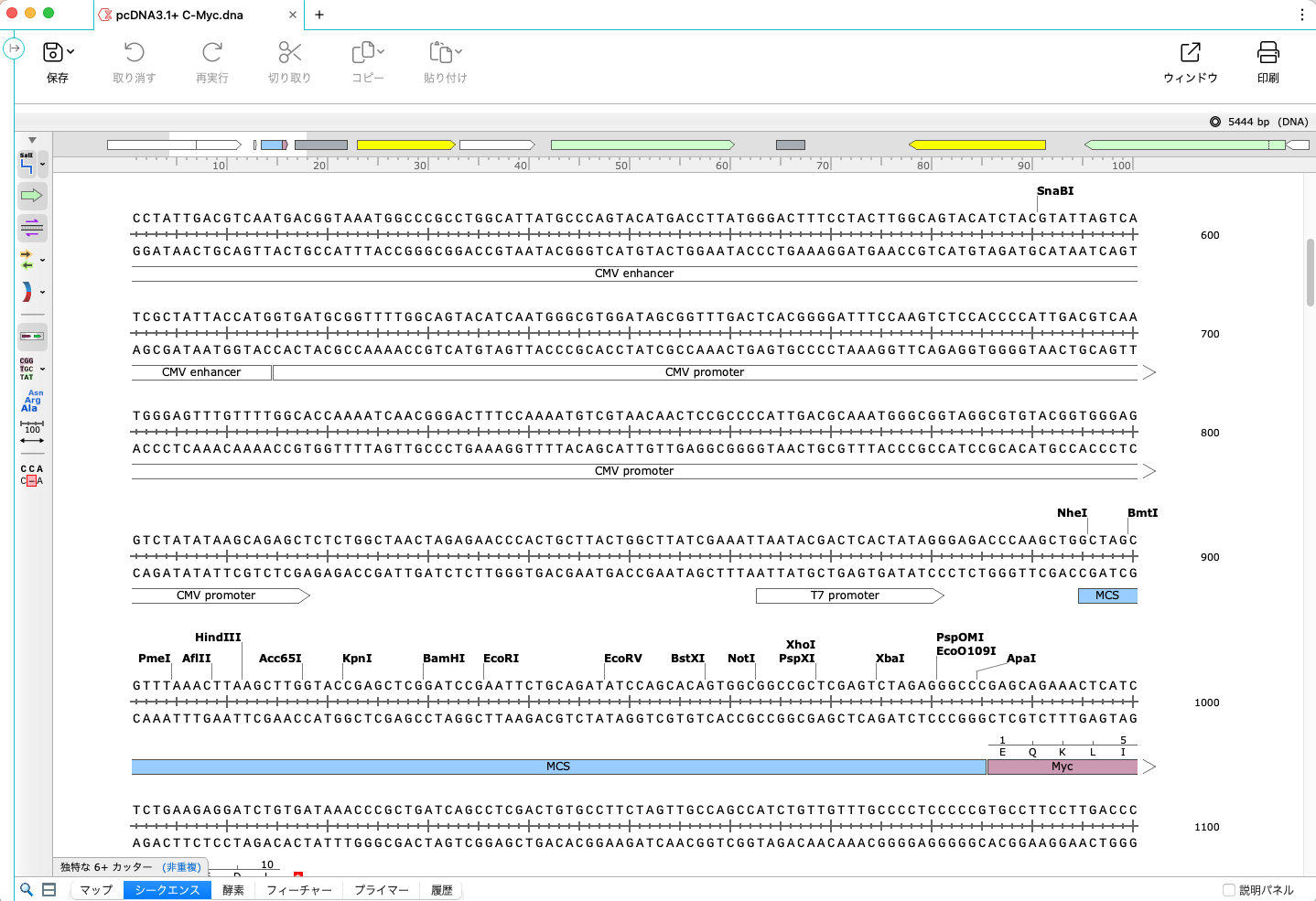
Task: Click the 非重複 link in the cutter status
Action: click(180, 865)
